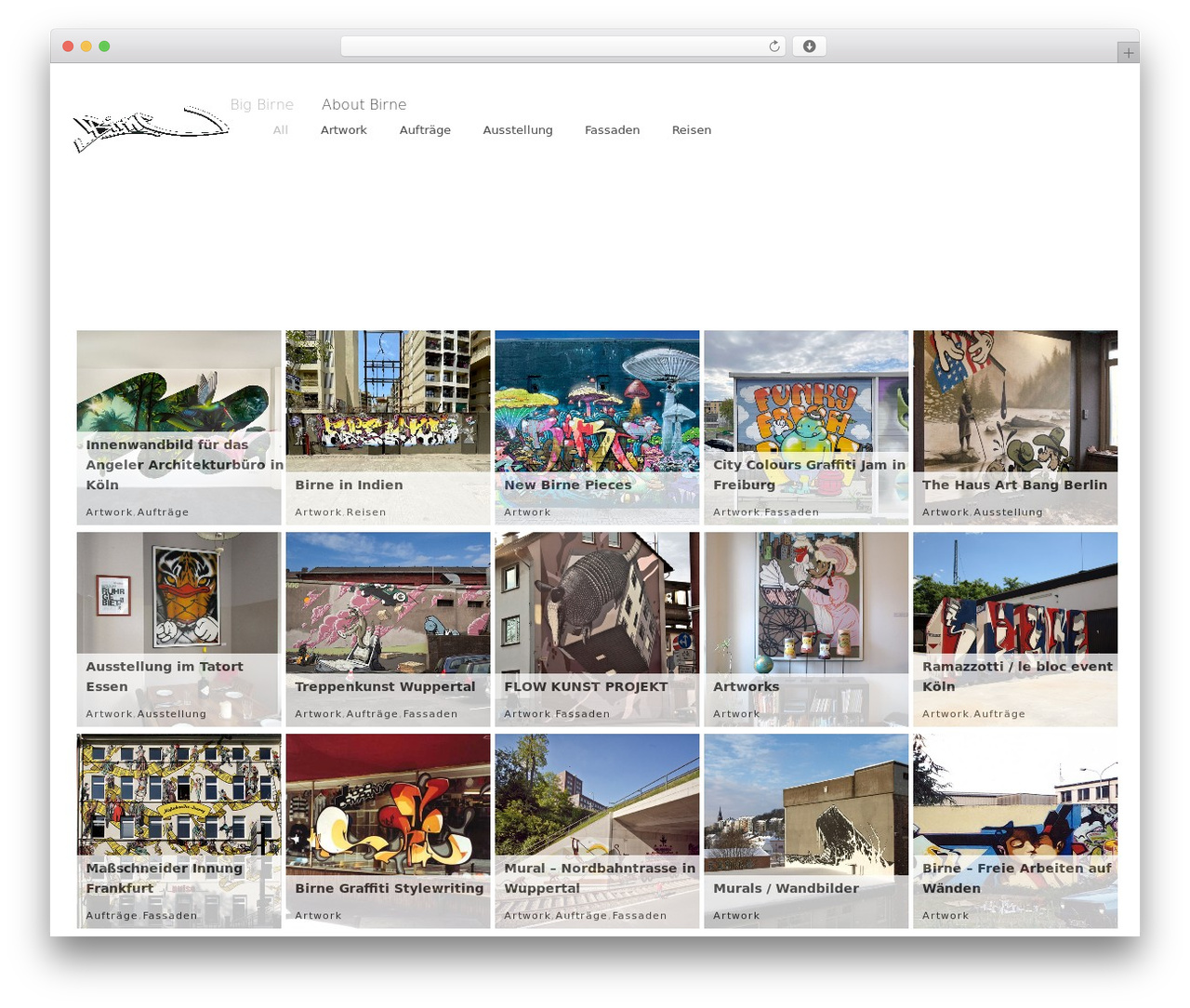Screen dimensions: 1190x1008
Task: Open the Birne in Indien tile
Action: 388,428
